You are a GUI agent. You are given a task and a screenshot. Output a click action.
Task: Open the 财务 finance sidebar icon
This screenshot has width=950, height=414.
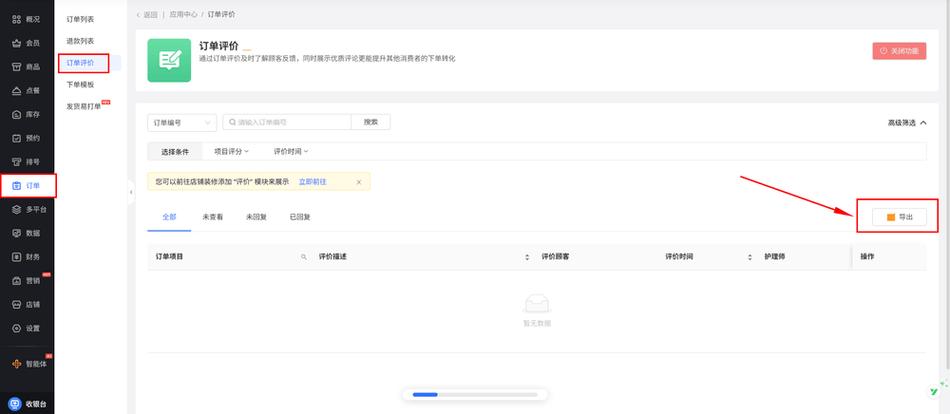17,257
